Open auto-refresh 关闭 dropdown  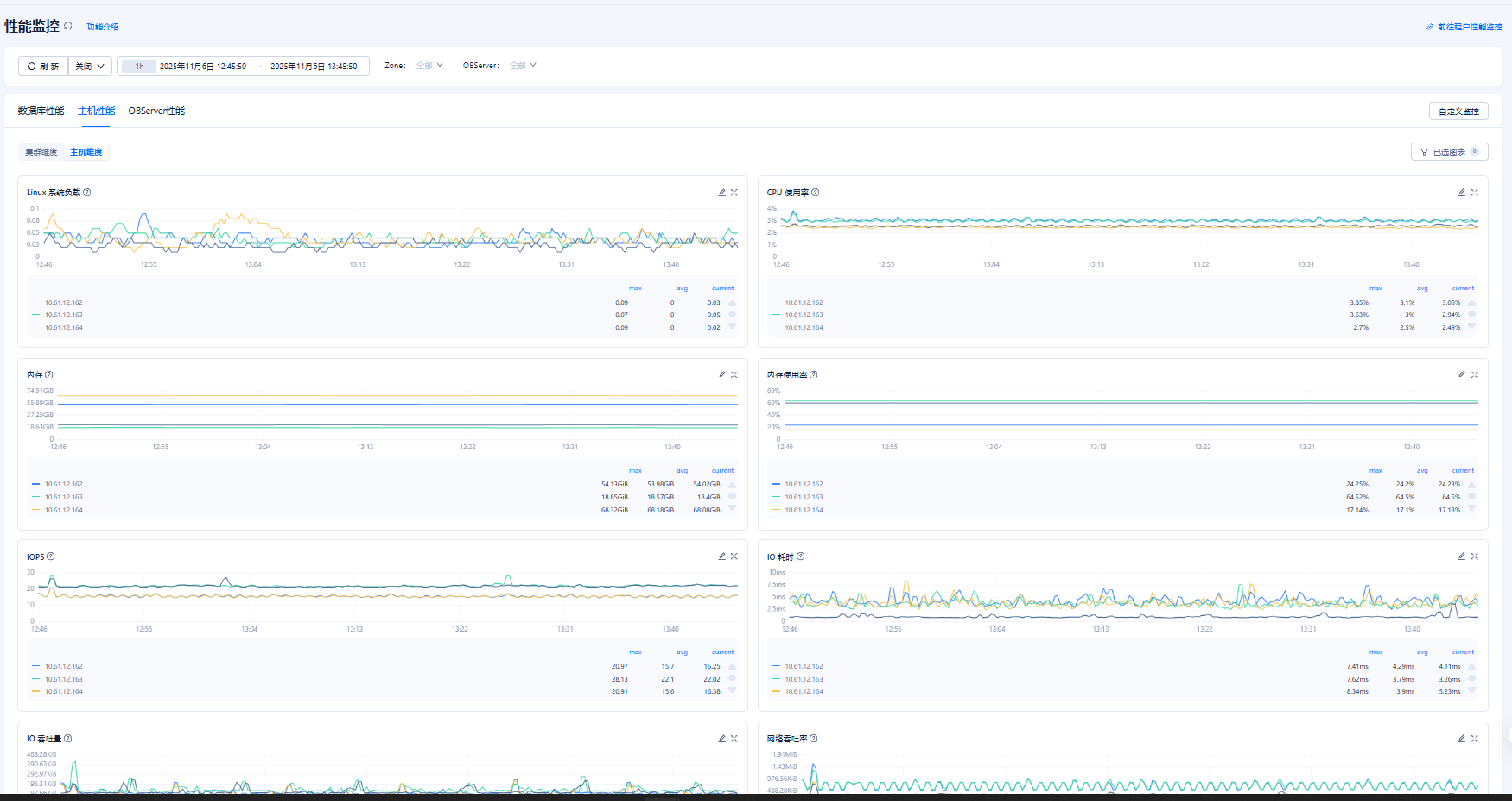click(x=90, y=67)
